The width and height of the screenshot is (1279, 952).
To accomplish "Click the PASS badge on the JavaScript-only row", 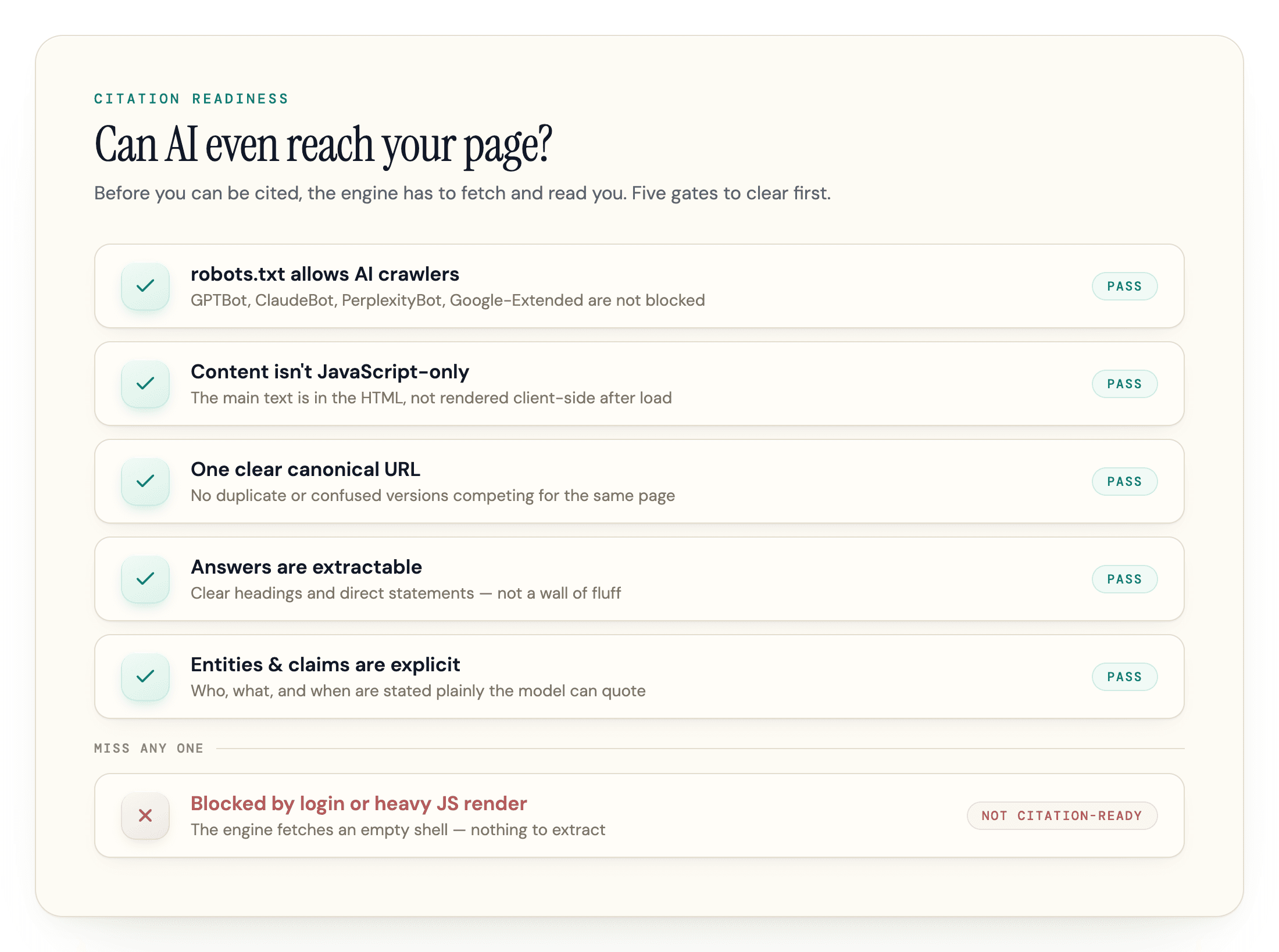I will click(x=1124, y=384).
